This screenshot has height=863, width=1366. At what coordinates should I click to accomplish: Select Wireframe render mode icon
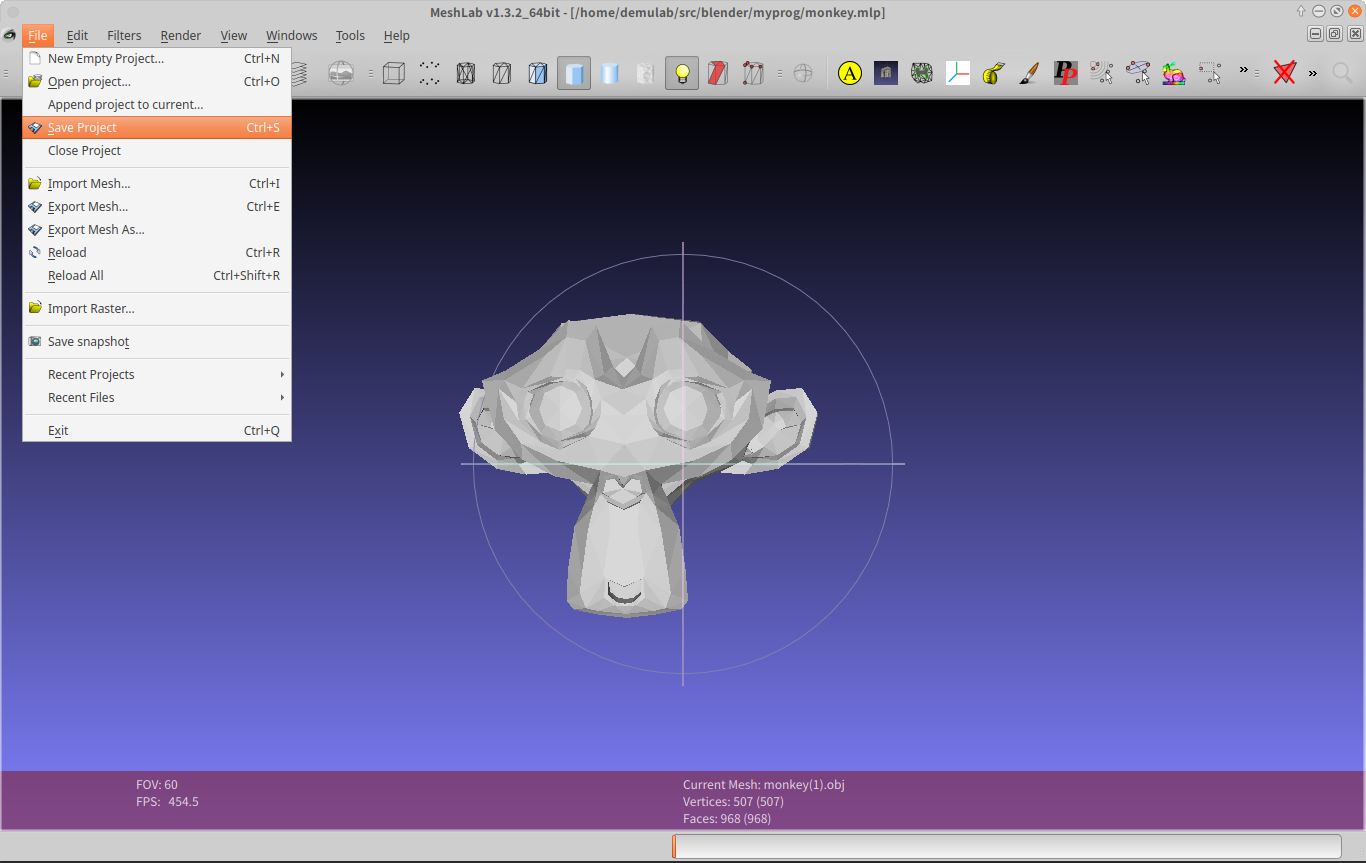point(466,73)
